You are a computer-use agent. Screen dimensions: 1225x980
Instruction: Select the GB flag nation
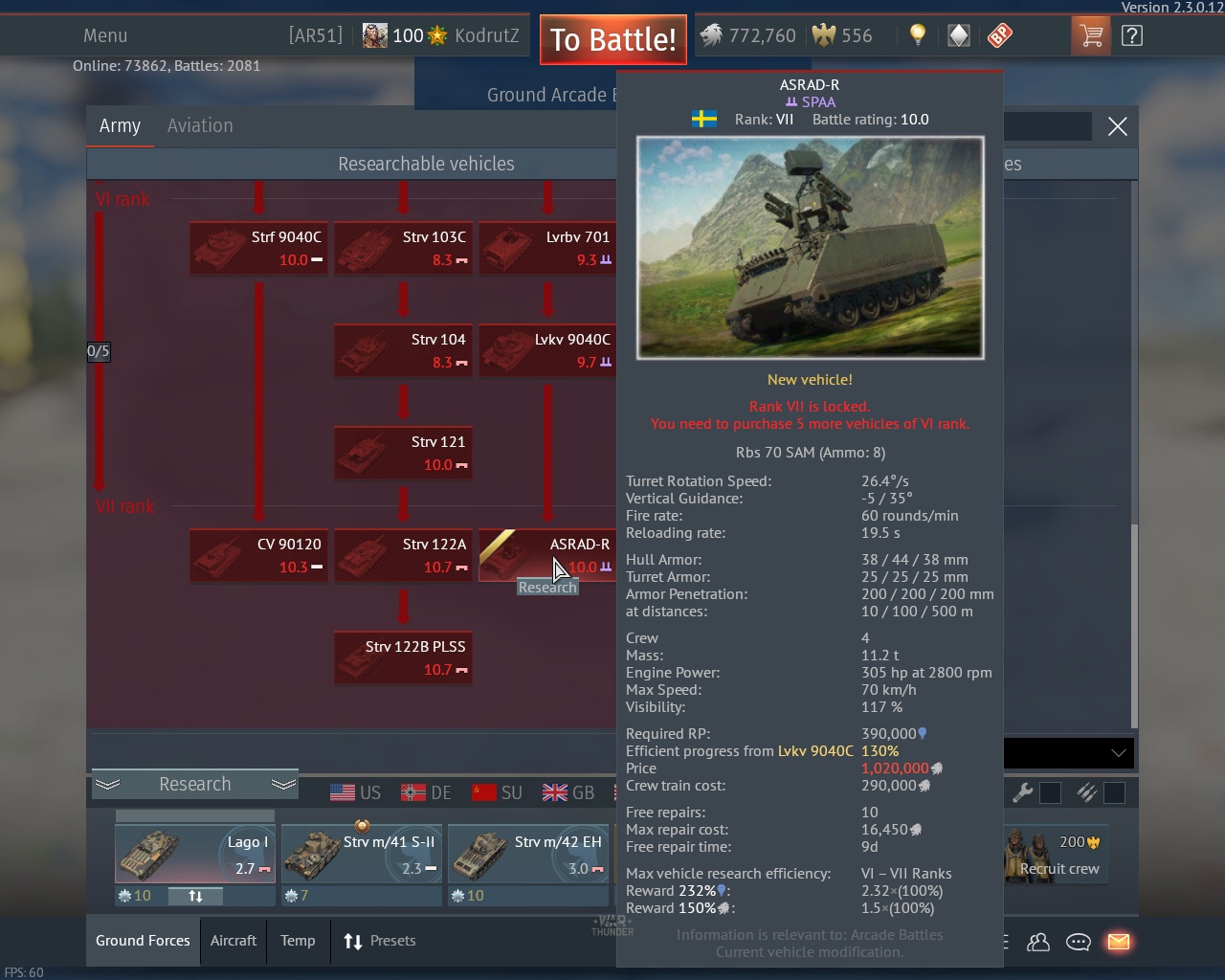tap(568, 792)
